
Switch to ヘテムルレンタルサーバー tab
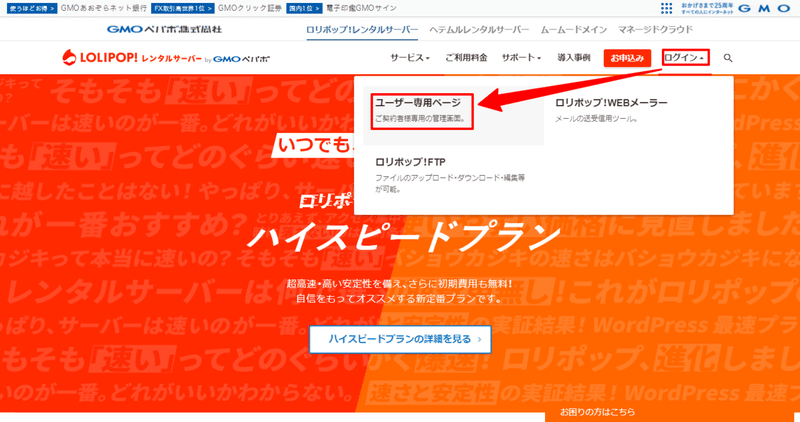point(479,30)
